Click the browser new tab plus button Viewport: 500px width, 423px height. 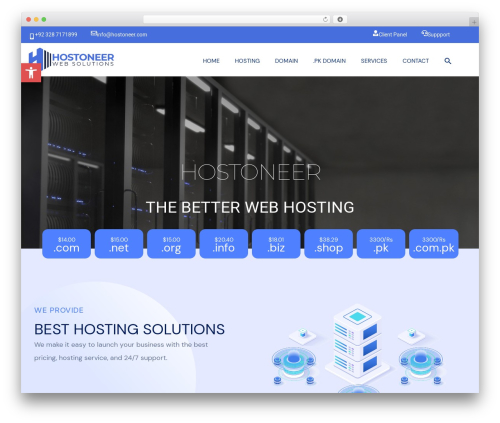(474, 22)
